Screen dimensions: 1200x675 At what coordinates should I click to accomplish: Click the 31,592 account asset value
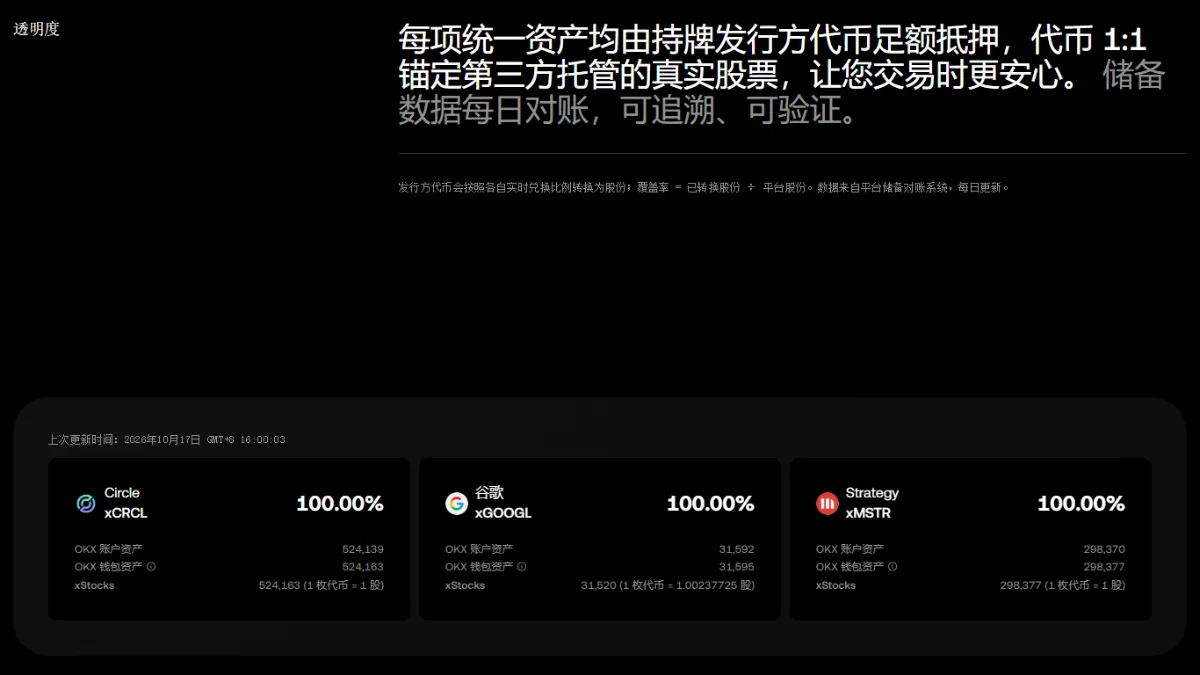click(x=737, y=549)
